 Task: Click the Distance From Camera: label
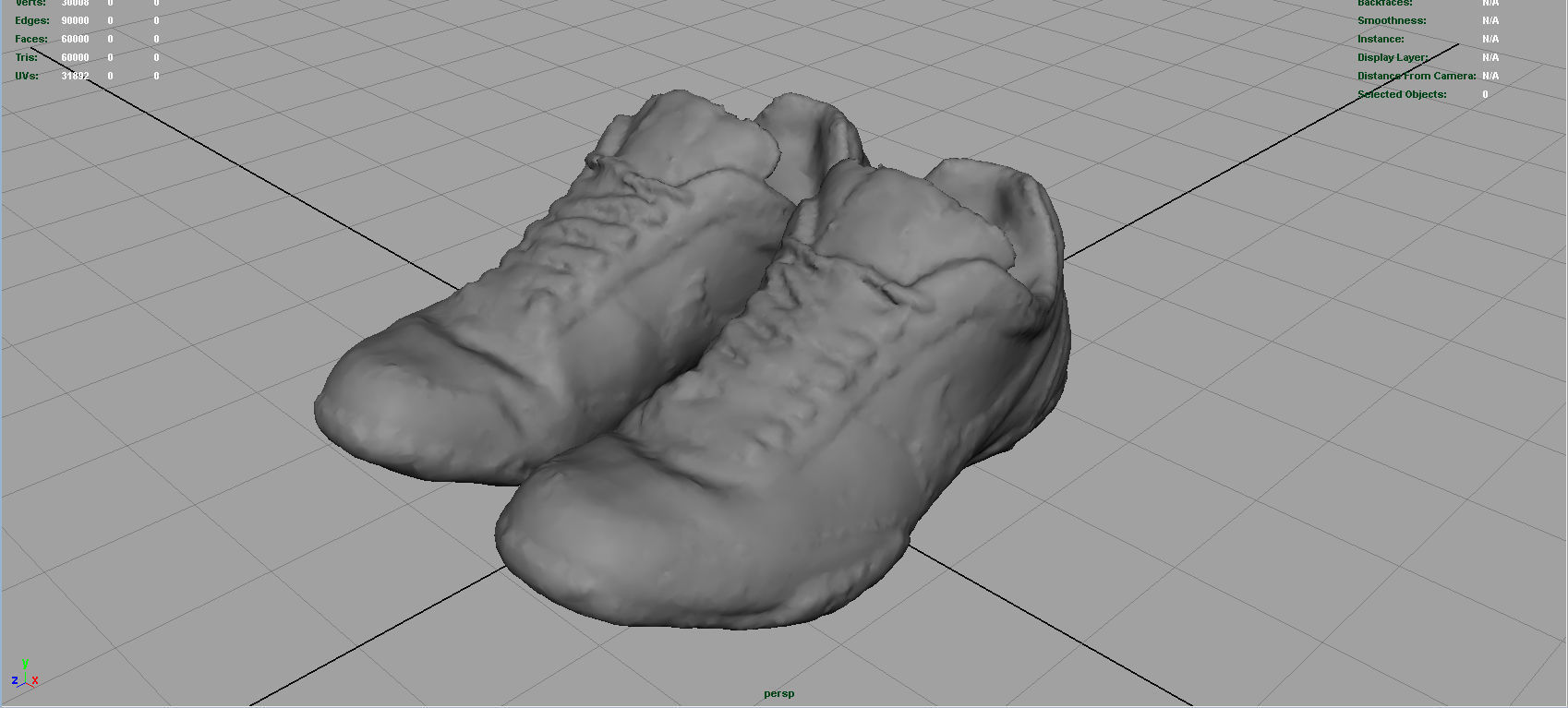tap(1417, 76)
